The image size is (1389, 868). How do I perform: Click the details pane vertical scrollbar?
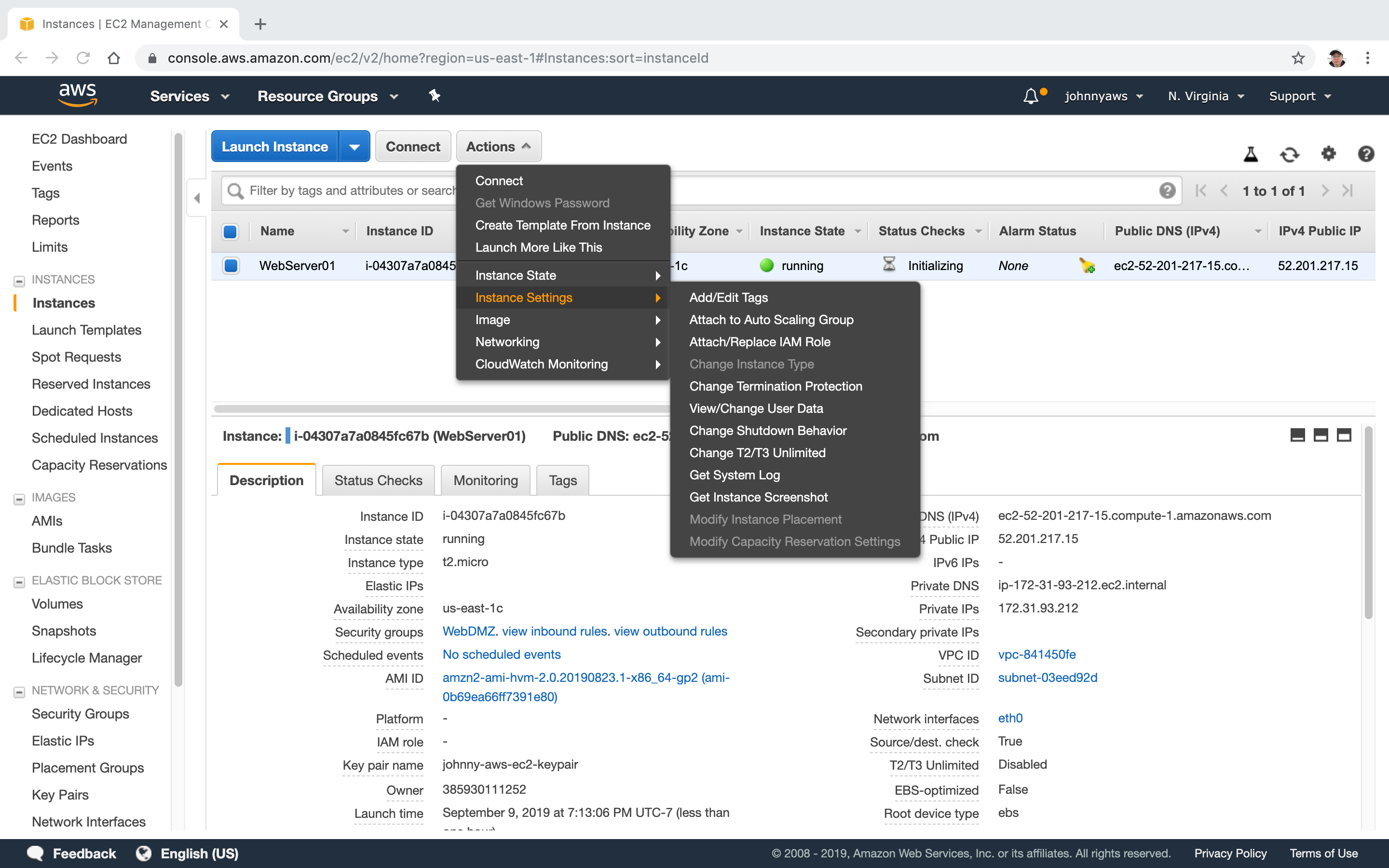[x=1368, y=522]
